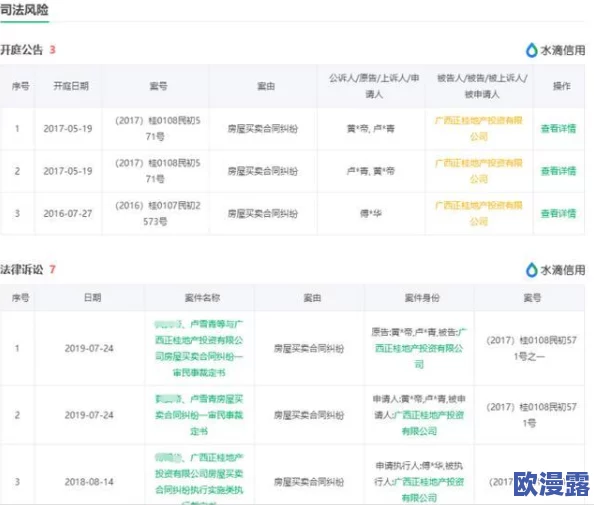This screenshot has height=505, width=594.
Task: Select date cell in lawsuit row 1
Action: (x=89, y=348)
